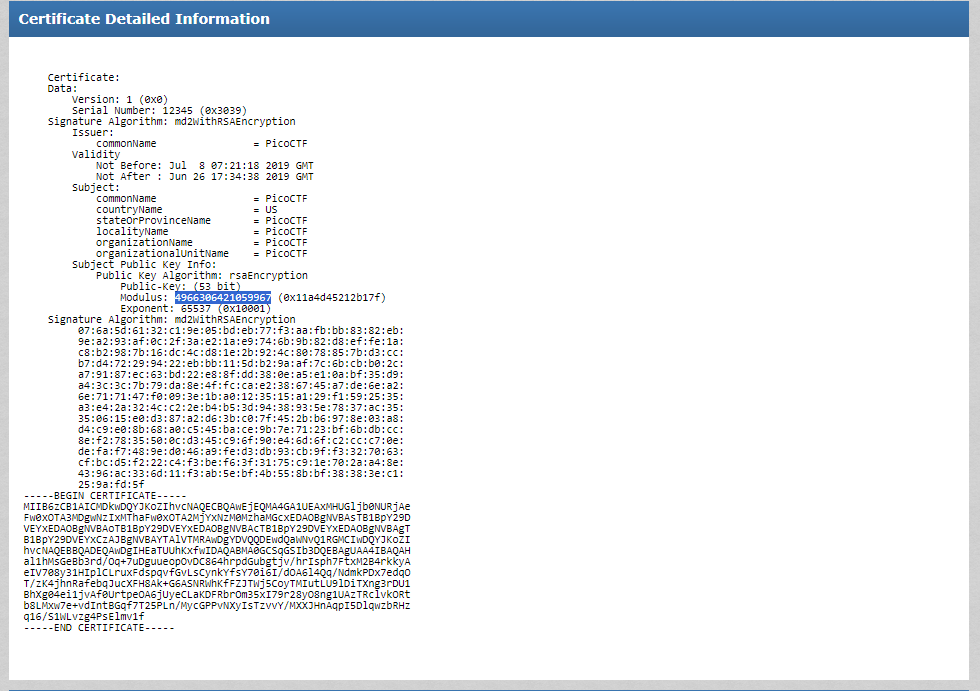Click the hex modulus (0x11a4d45212b17f)

point(332,297)
